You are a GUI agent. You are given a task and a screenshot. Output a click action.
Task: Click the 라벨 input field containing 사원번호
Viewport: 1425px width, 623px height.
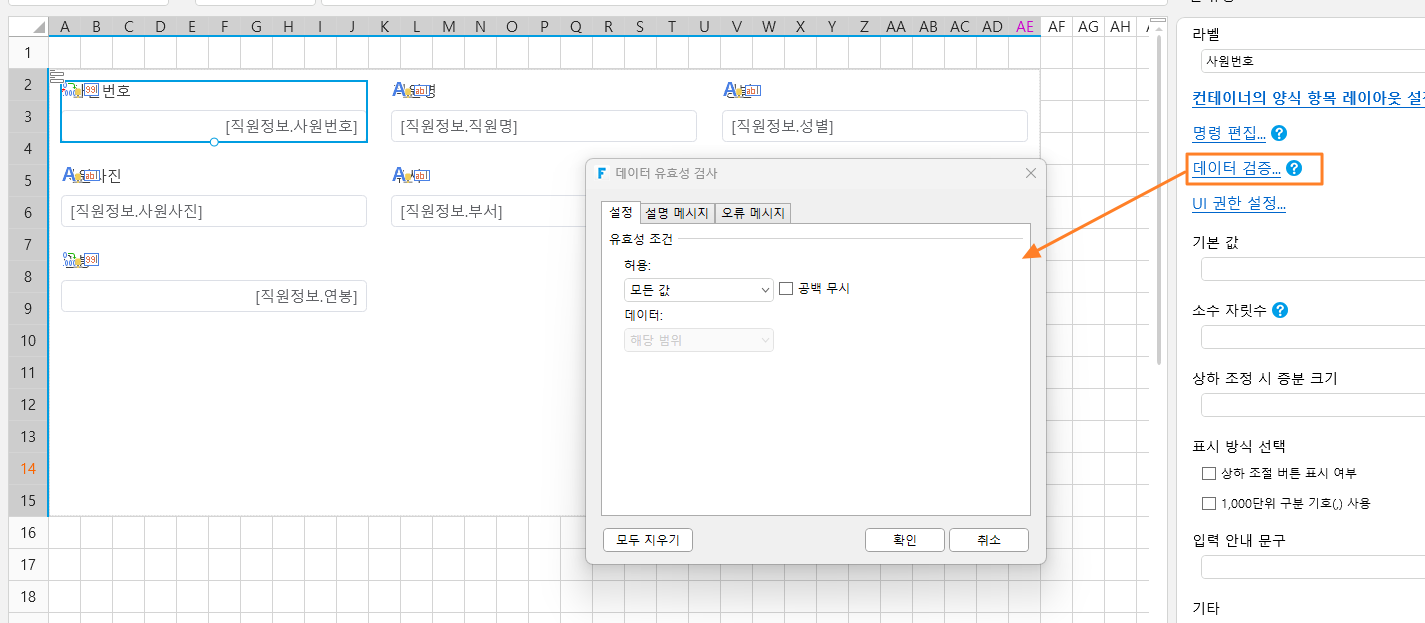tap(1313, 61)
